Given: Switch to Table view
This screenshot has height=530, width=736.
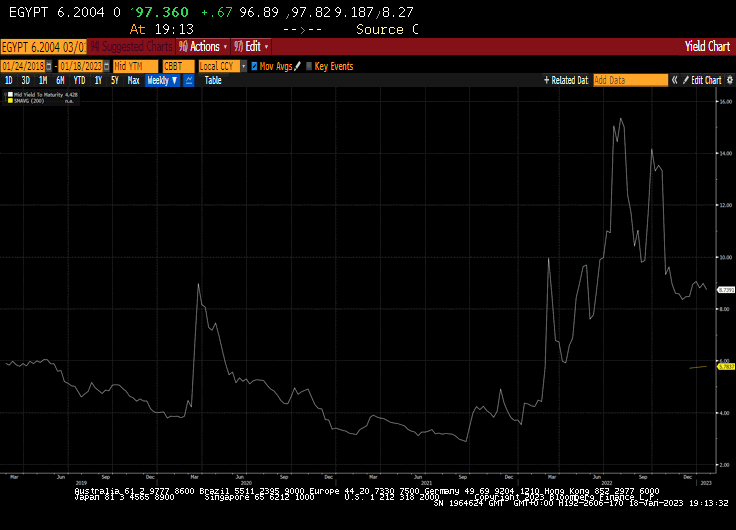Looking at the screenshot, I should pyautogui.click(x=213, y=80).
